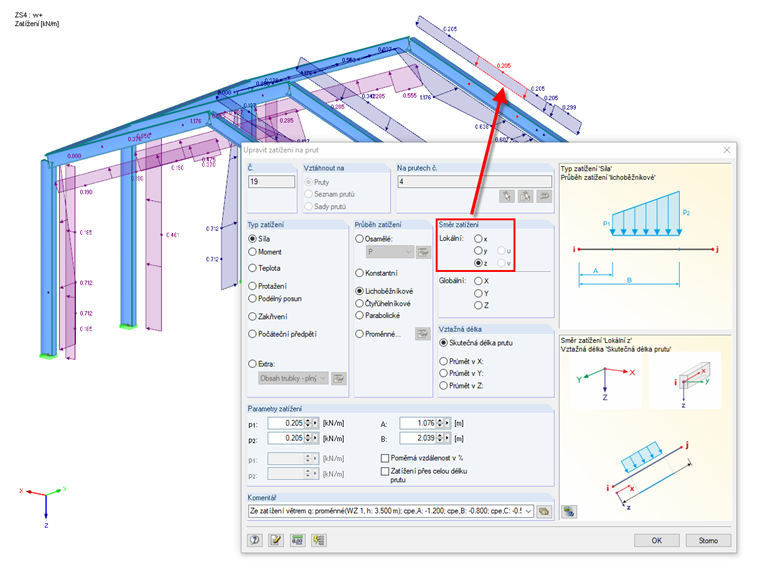Open the A distance arrow menu button
Screen dimensions: 760x570
tap(447, 423)
